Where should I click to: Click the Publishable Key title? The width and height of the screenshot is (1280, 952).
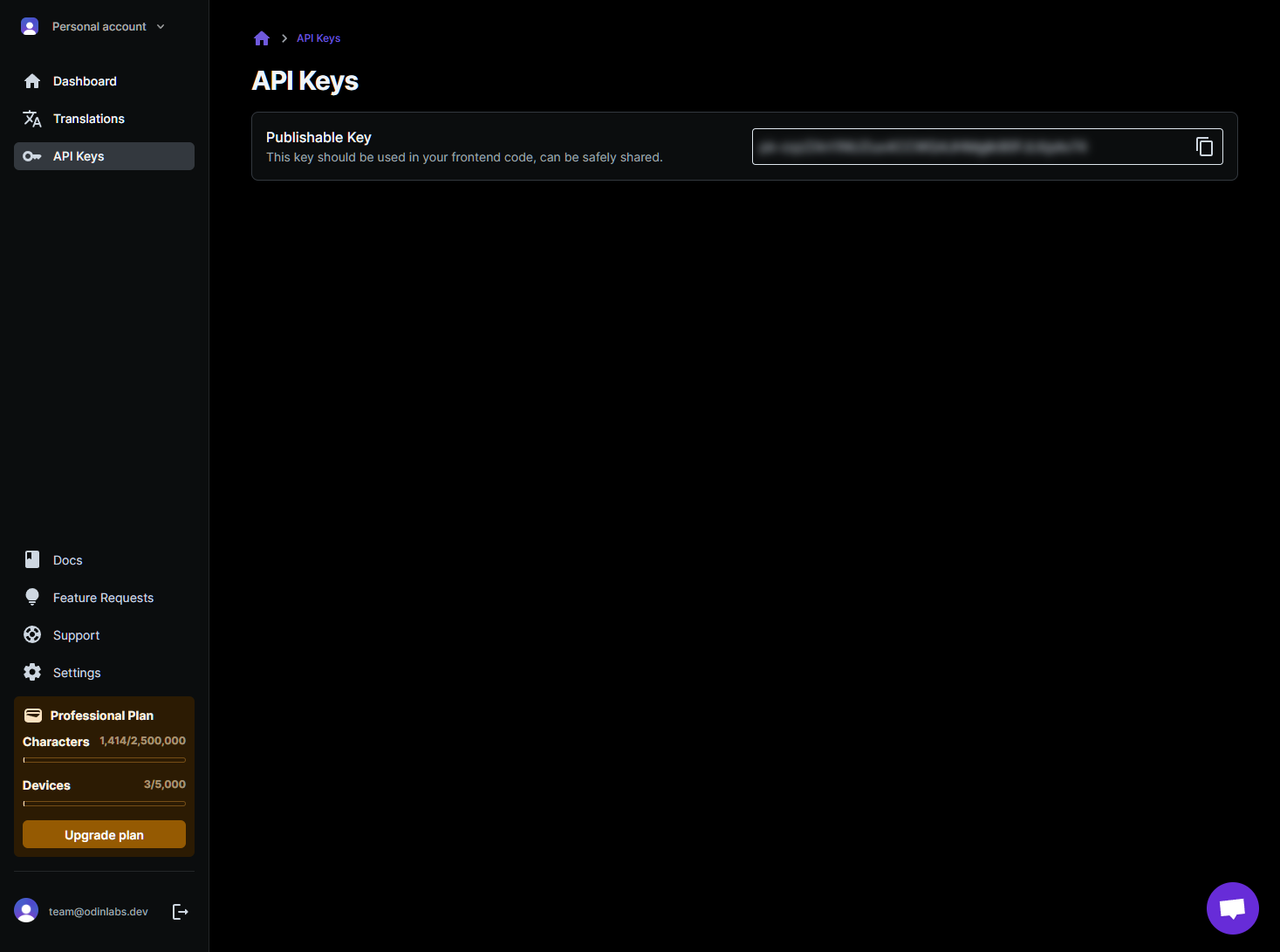tap(318, 137)
